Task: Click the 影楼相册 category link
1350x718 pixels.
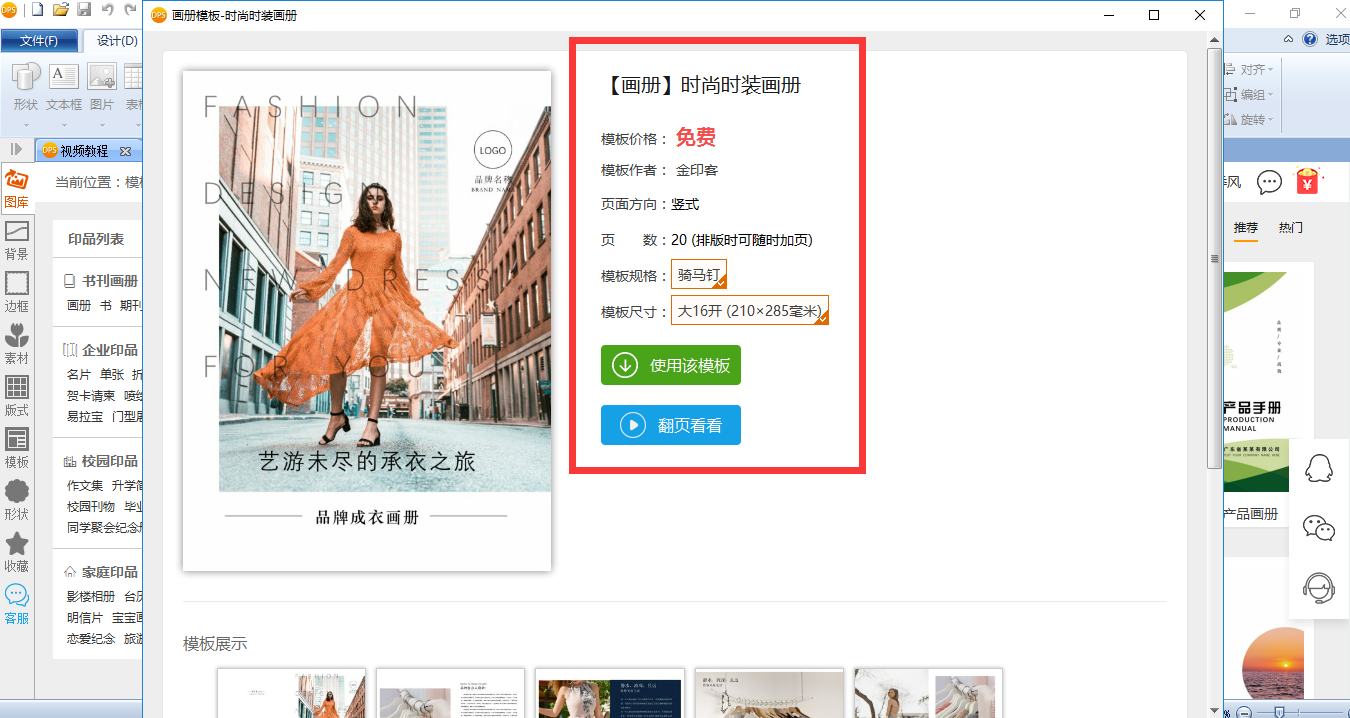Action: [x=91, y=596]
